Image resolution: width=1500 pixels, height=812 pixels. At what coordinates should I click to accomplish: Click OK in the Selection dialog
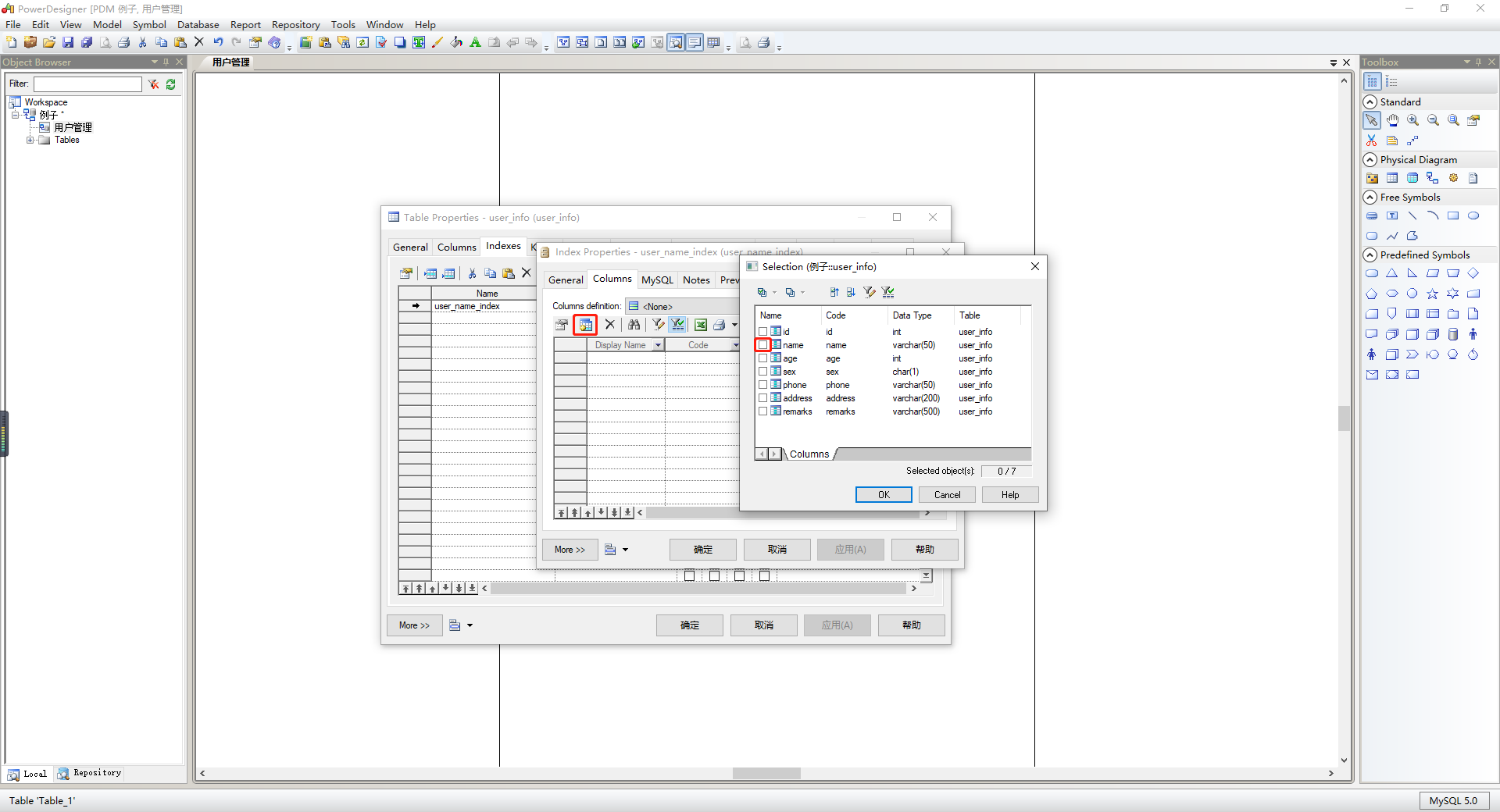coord(883,494)
